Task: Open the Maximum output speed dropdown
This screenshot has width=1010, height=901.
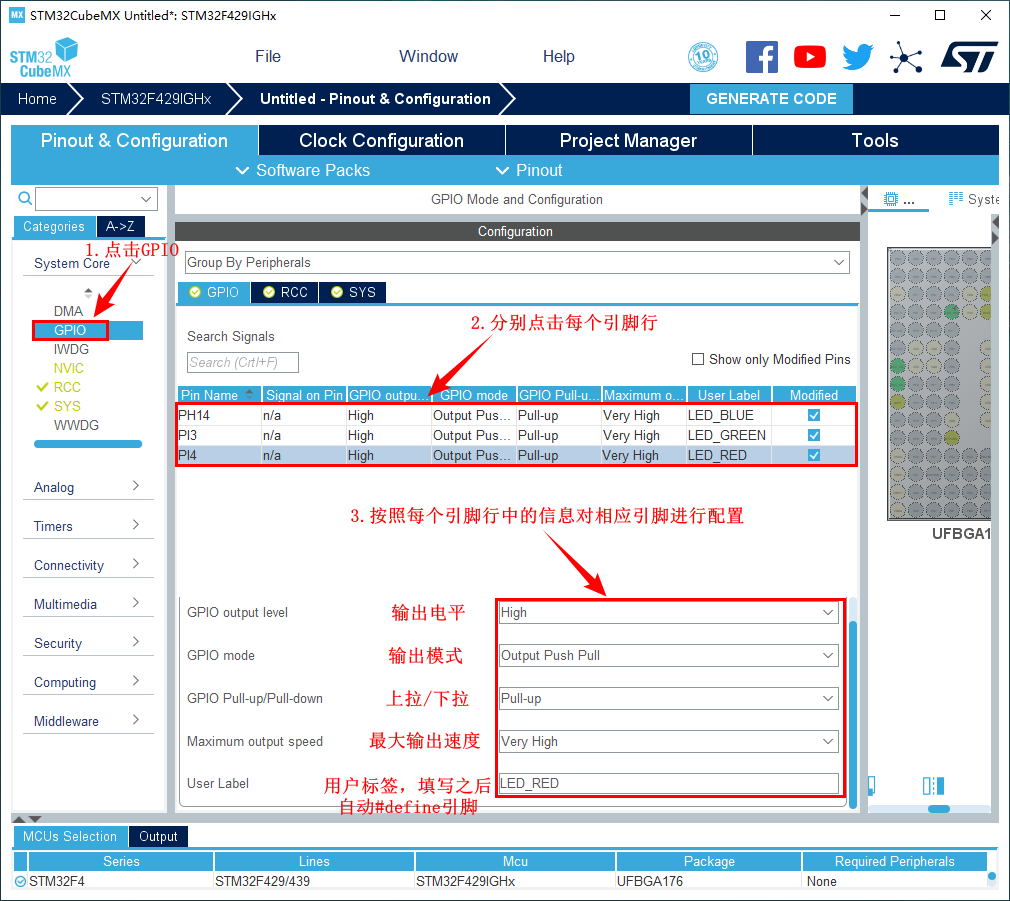Action: pyautogui.click(x=668, y=742)
